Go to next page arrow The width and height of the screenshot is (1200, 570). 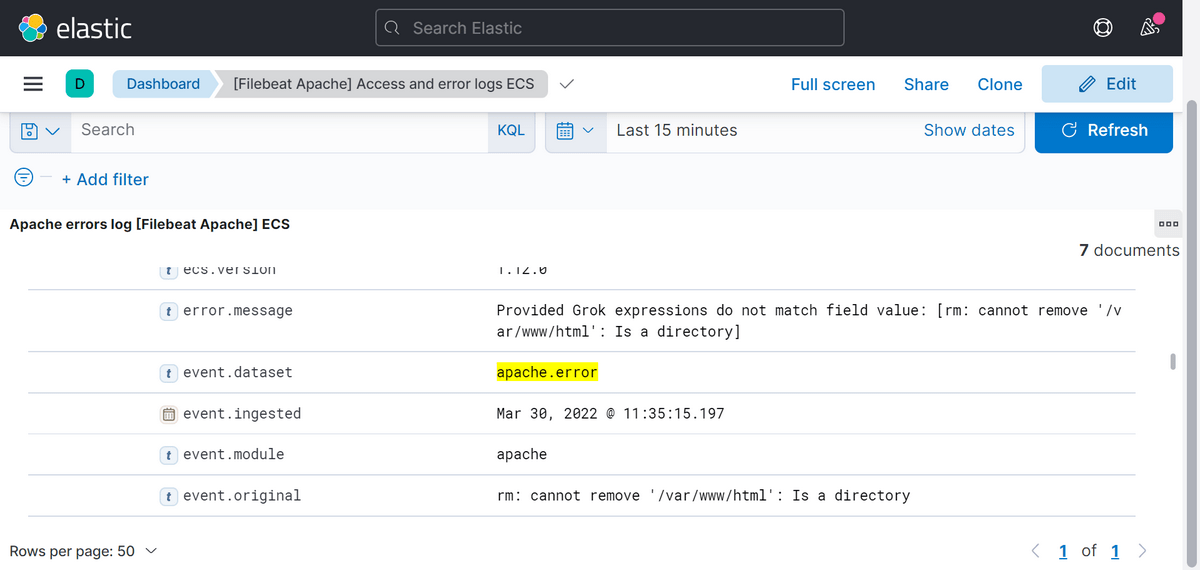pos(1142,551)
